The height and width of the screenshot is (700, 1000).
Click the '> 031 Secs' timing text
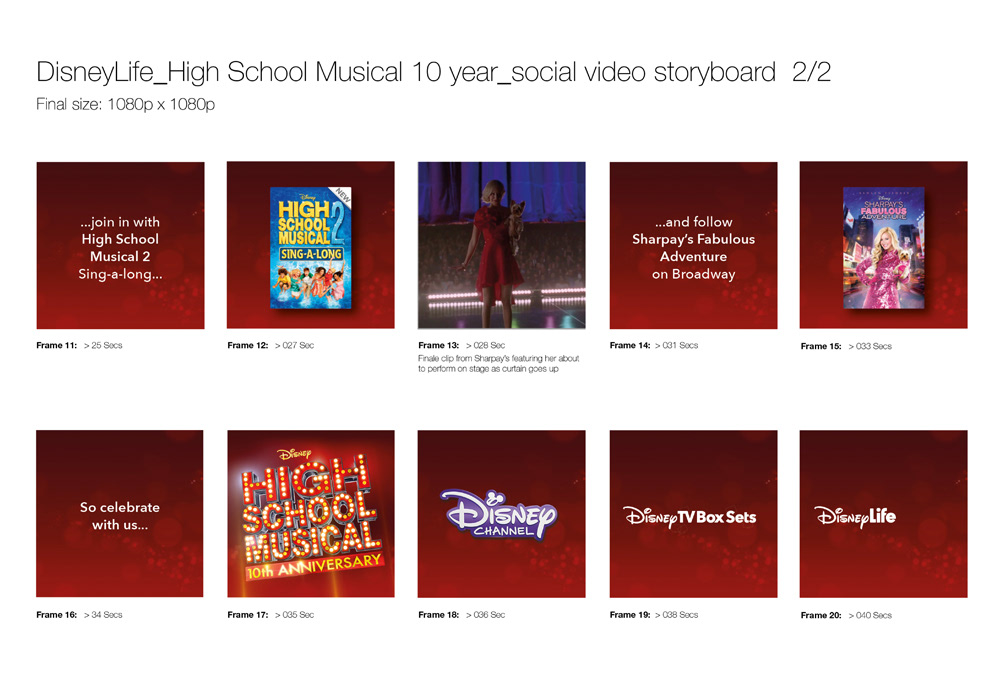click(677, 346)
